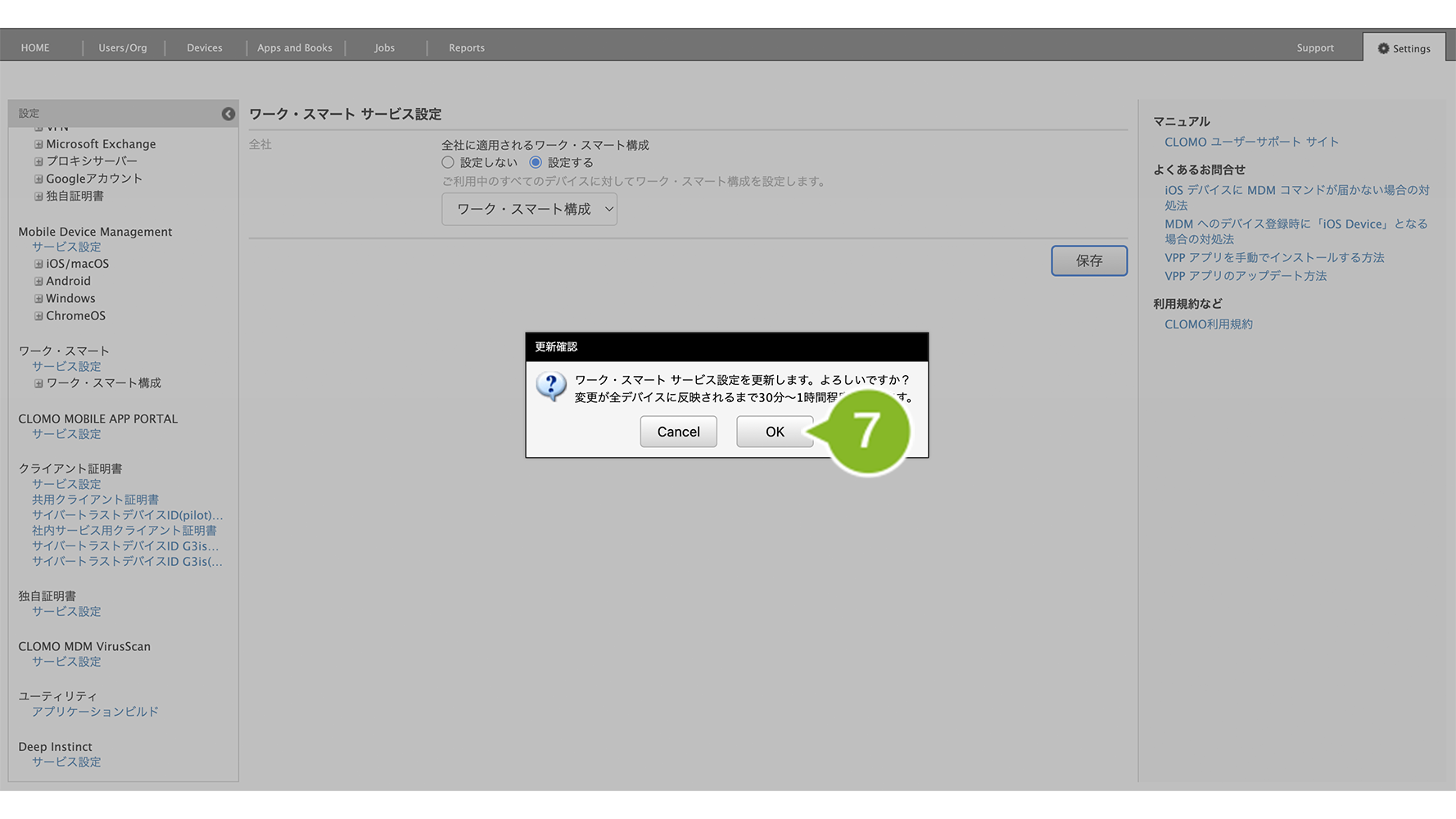Click the Settings gear icon

1383,48
